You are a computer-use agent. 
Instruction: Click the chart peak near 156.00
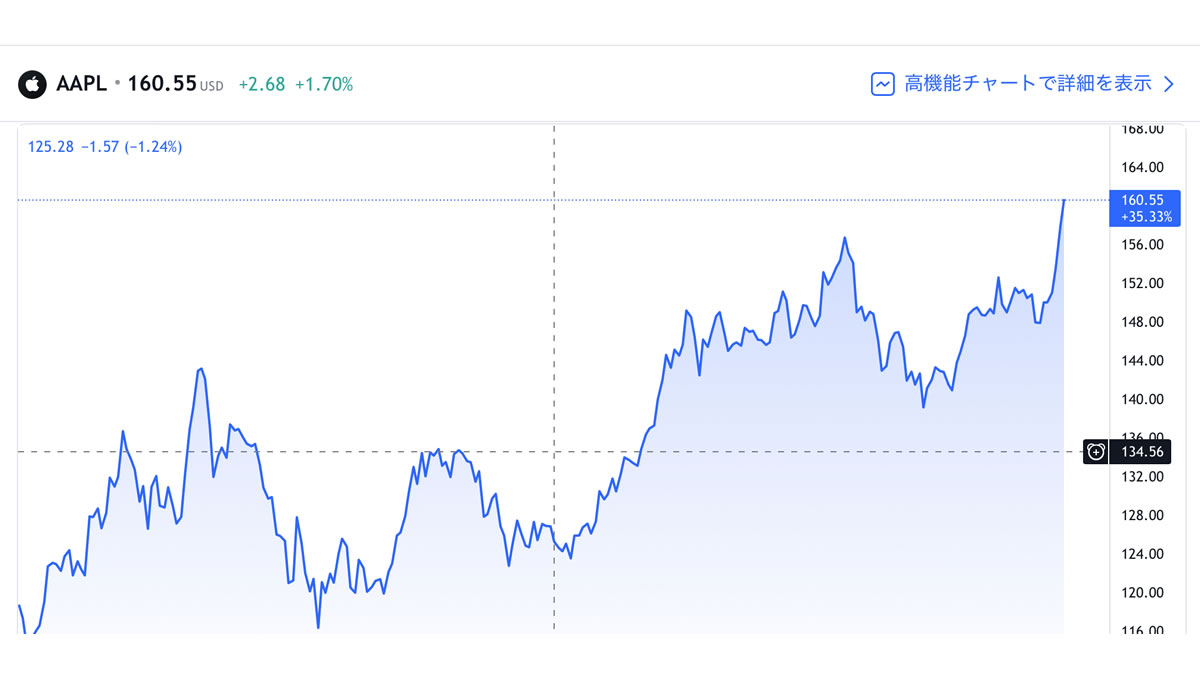845,238
